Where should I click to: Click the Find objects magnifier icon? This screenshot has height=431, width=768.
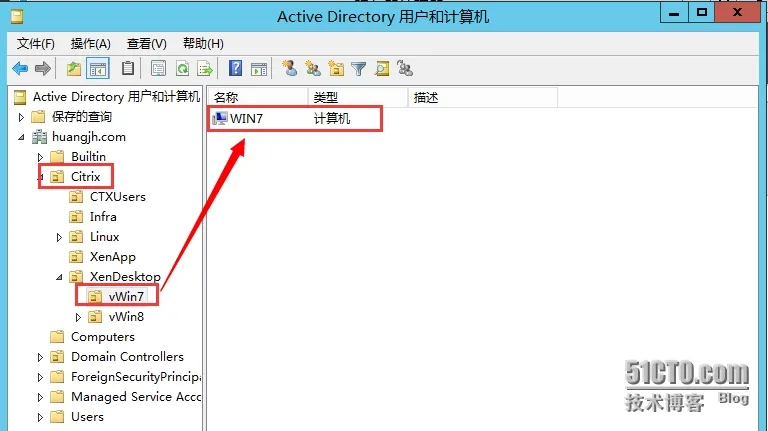coord(382,69)
